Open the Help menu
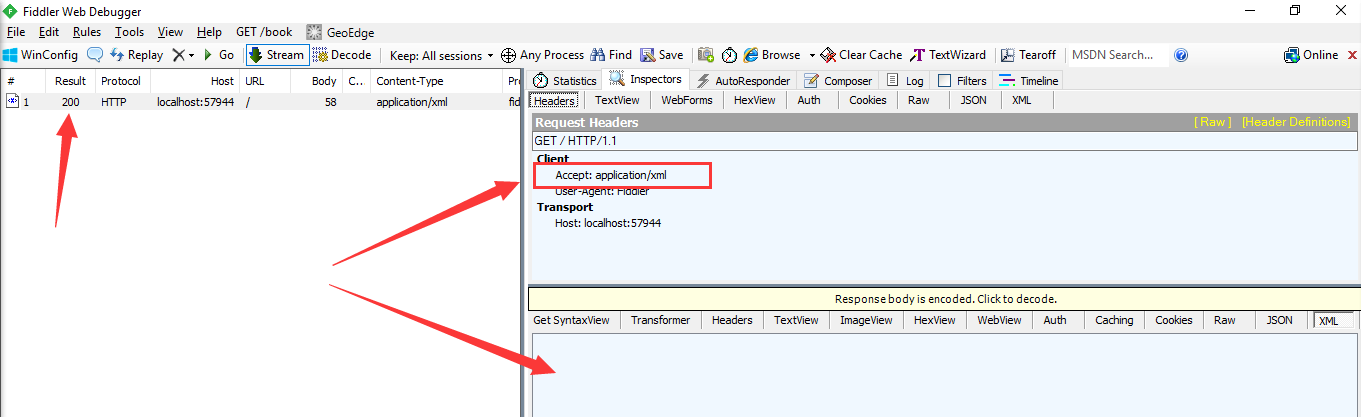1361x417 pixels. click(x=210, y=32)
